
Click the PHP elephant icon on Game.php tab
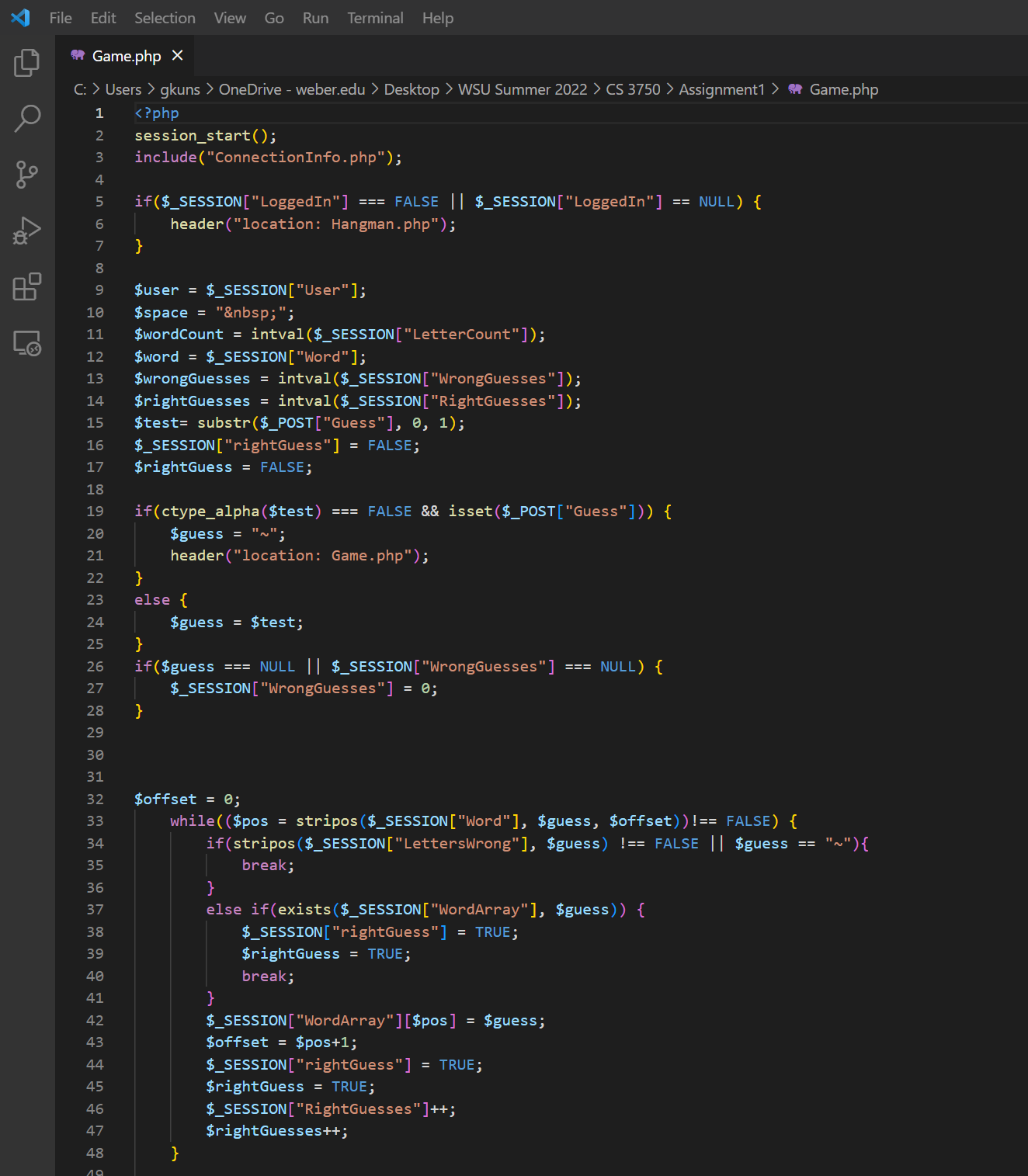click(x=78, y=55)
